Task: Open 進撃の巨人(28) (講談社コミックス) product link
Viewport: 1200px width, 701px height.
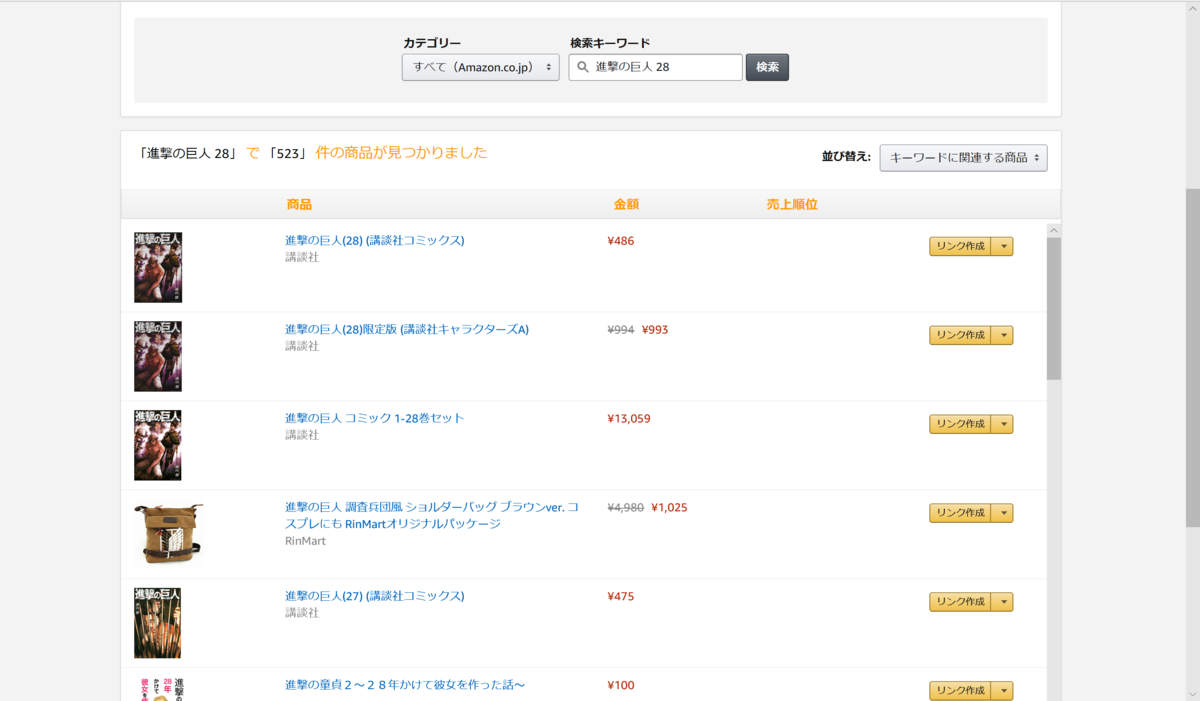Action: [x=375, y=240]
